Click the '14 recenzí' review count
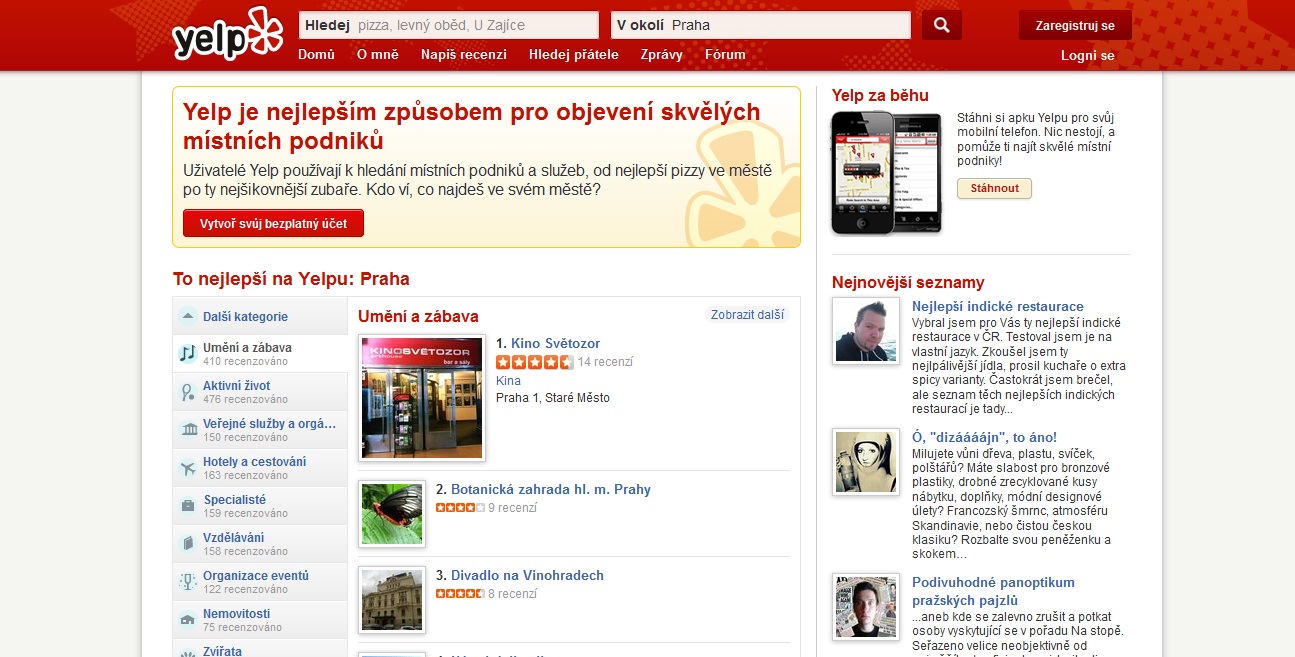 [605, 362]
